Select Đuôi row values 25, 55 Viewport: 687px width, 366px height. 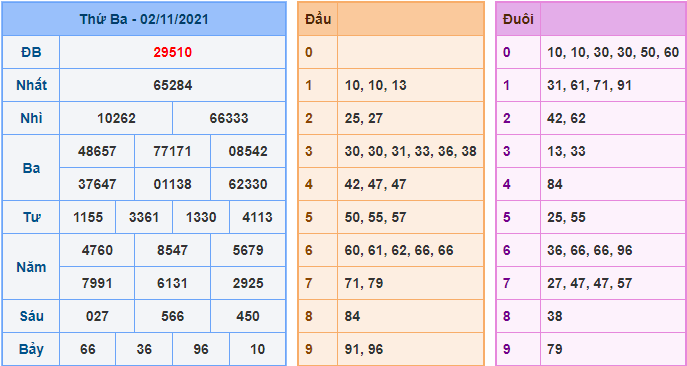(566, 217)
